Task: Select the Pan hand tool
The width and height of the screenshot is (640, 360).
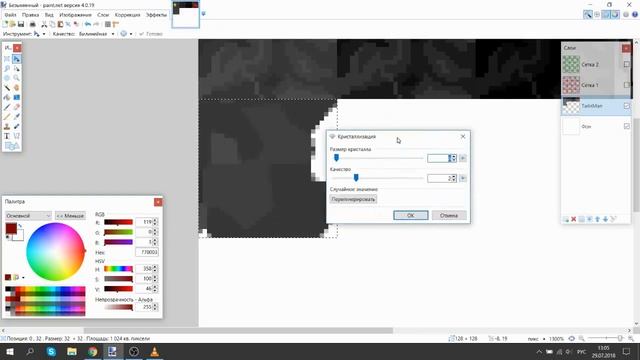Action: pos(17,88)
